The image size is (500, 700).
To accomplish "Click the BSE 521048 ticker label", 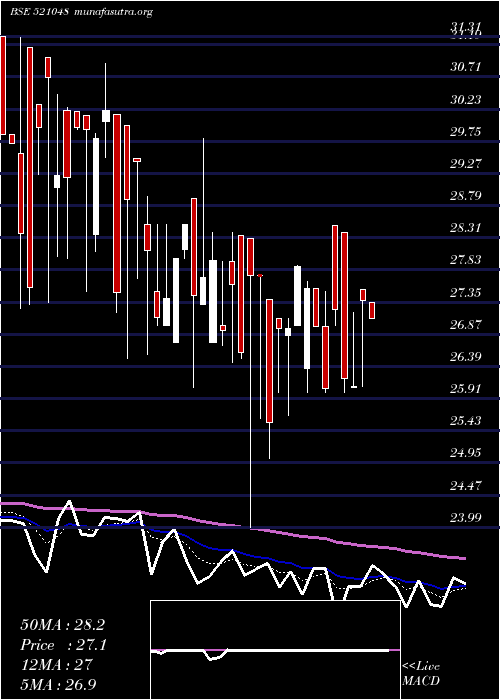I will [x=39, y=12].
